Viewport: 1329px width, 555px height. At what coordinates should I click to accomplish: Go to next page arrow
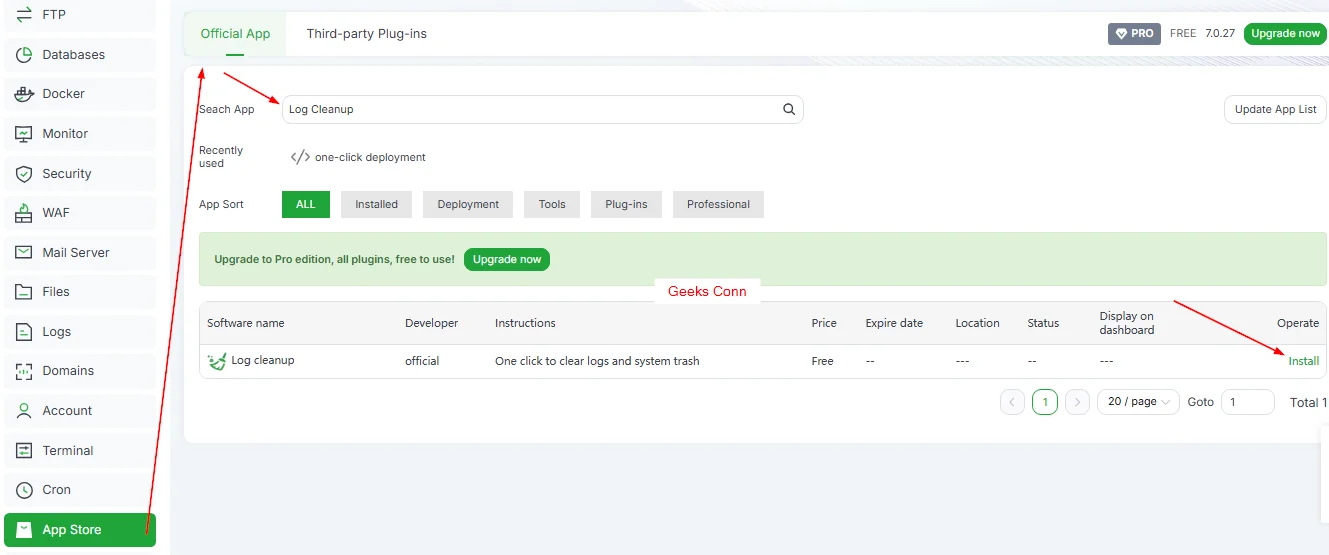(x=1077, y=402)
